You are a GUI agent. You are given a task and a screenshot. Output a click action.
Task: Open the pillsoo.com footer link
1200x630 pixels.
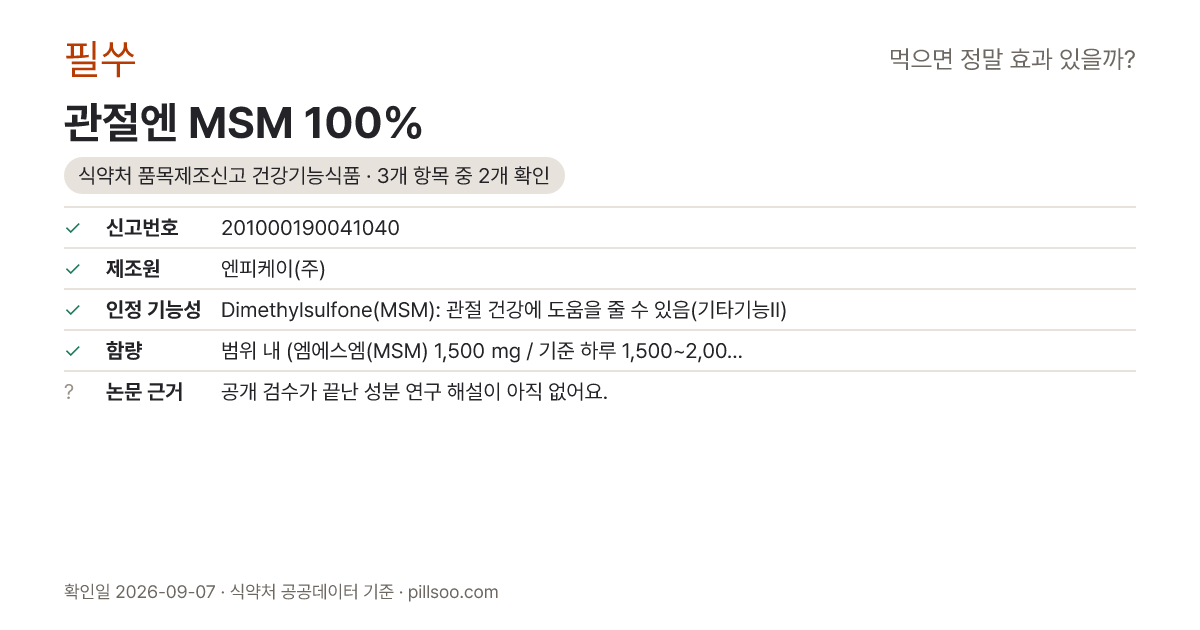point(453,592)
